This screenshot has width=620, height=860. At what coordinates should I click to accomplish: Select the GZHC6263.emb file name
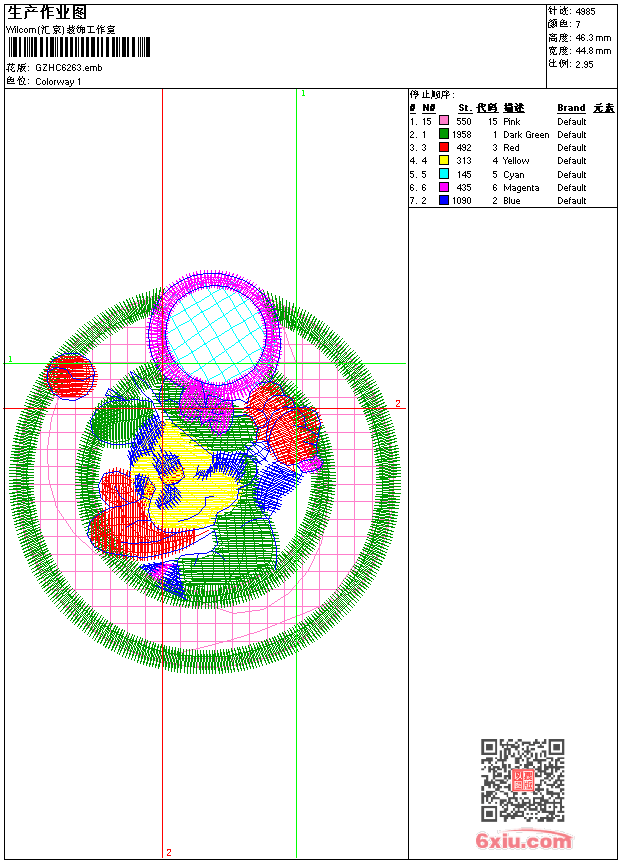click(68, 68)
